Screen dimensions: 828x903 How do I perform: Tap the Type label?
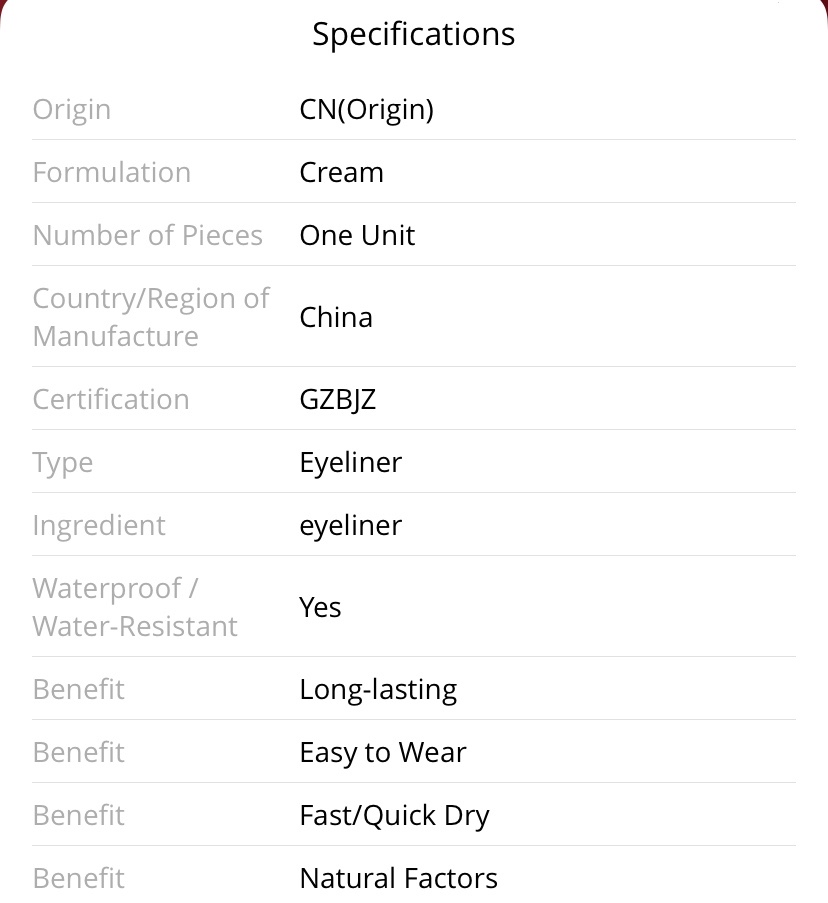coord(63,463)
